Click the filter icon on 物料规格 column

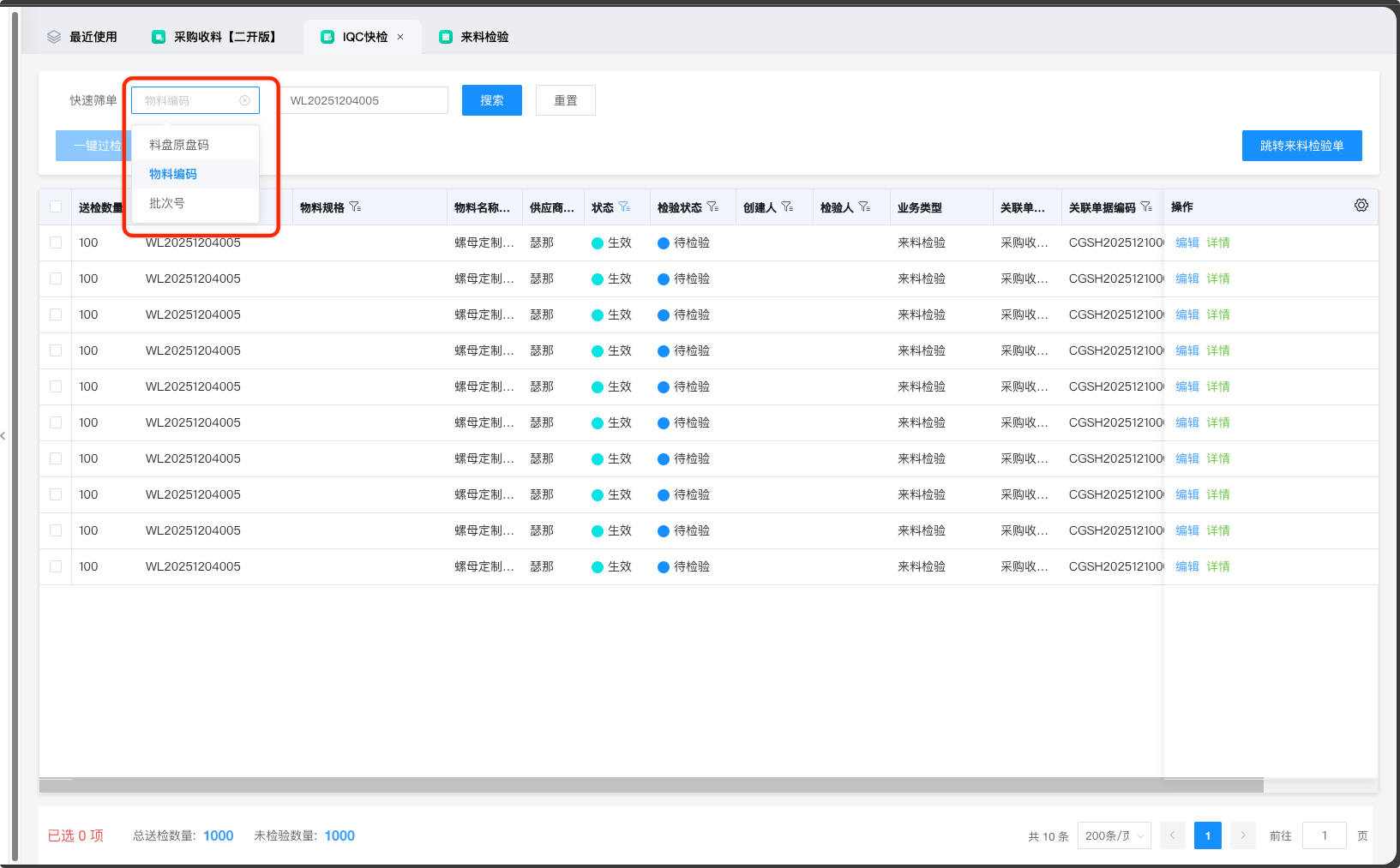click(355, 207)
